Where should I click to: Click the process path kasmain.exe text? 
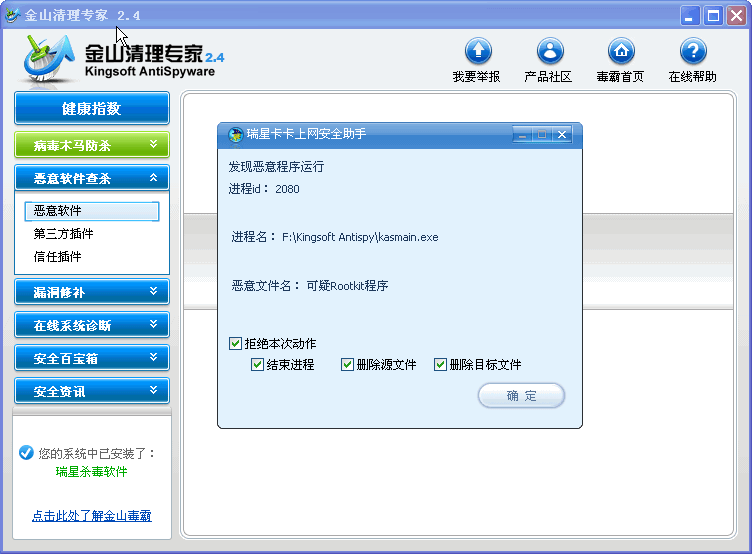360,237
